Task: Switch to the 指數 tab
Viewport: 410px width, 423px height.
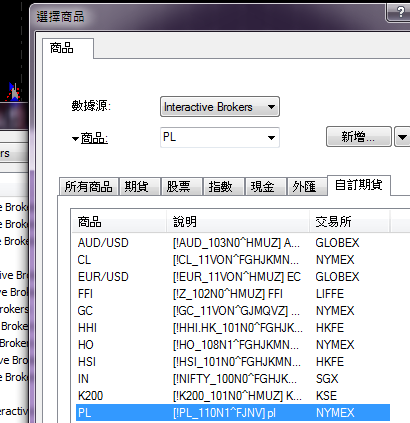Action: coord(224,186)
